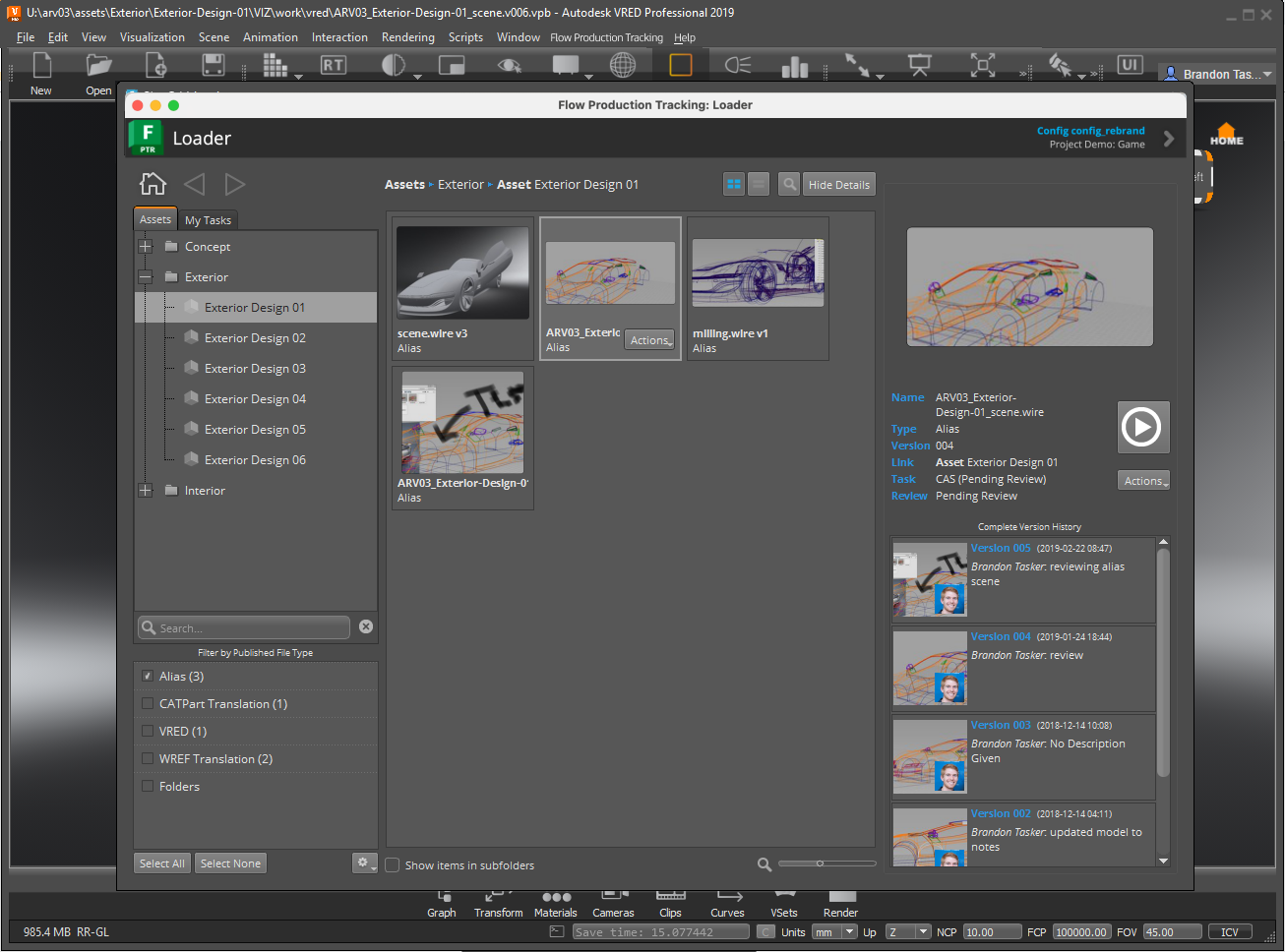
Task: Open the Cameras quick access icon
Action: (x=613, y=904)
